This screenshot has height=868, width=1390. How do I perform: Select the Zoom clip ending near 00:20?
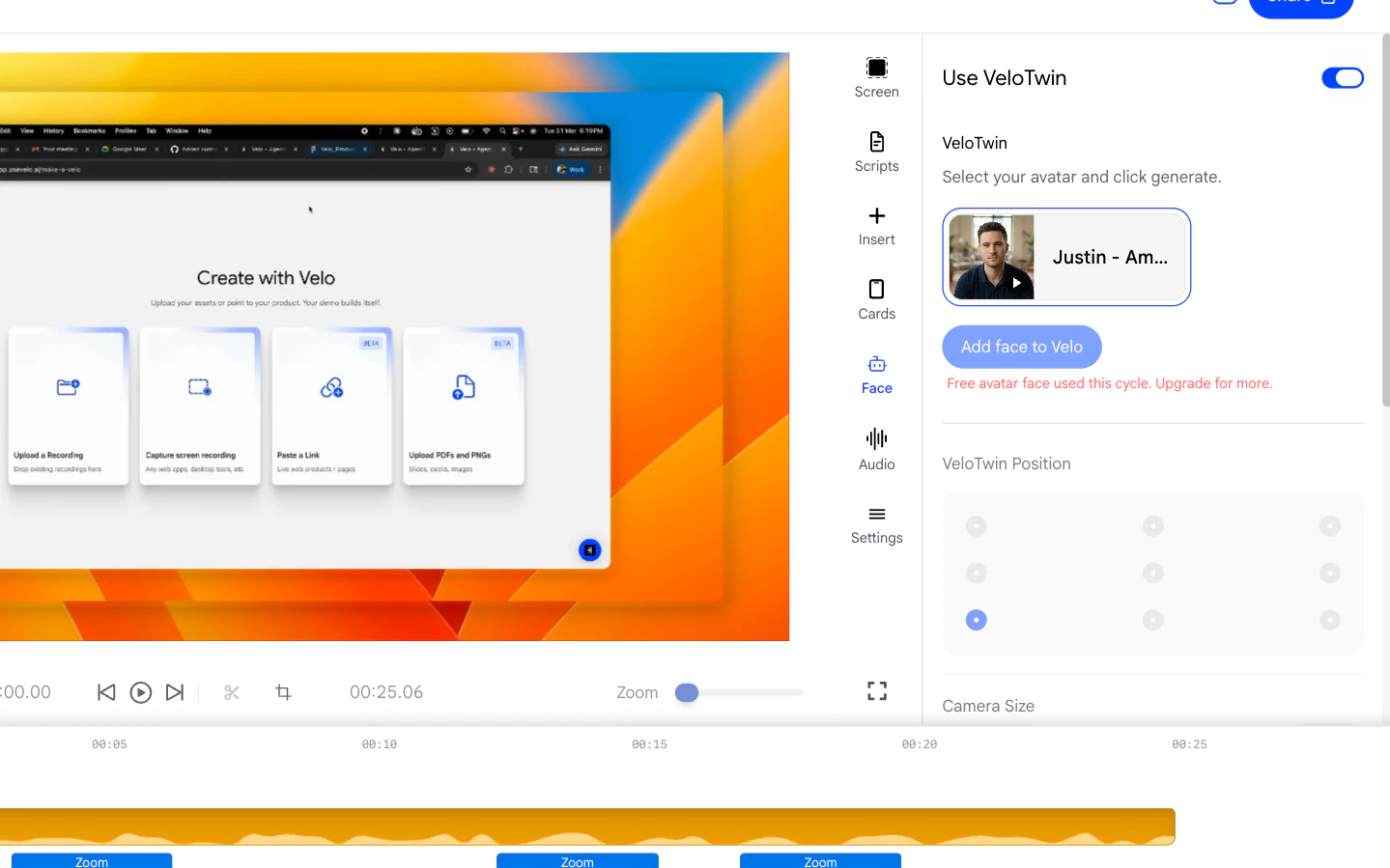click(x=820, y=861)
